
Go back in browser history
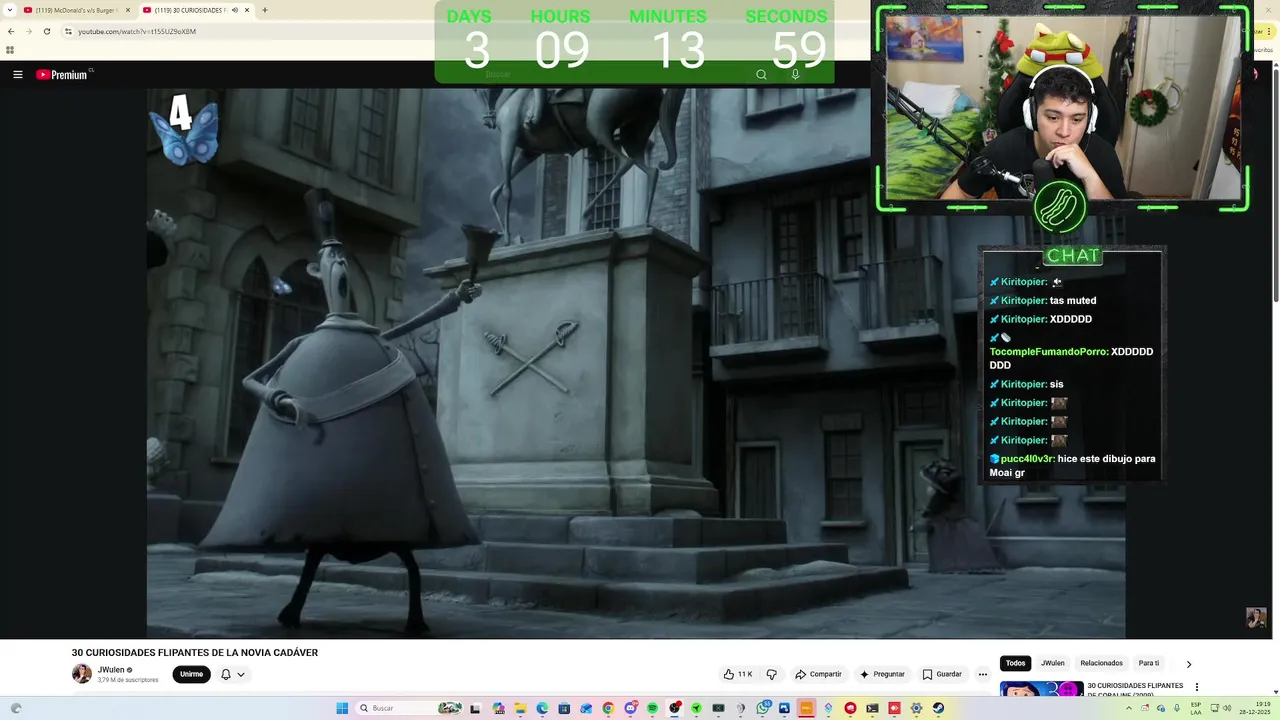(11, 31)
